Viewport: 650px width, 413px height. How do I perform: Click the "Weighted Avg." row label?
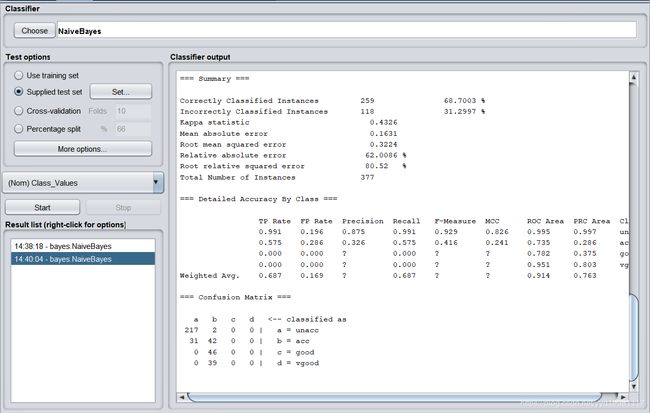click(x=210, y=276)
